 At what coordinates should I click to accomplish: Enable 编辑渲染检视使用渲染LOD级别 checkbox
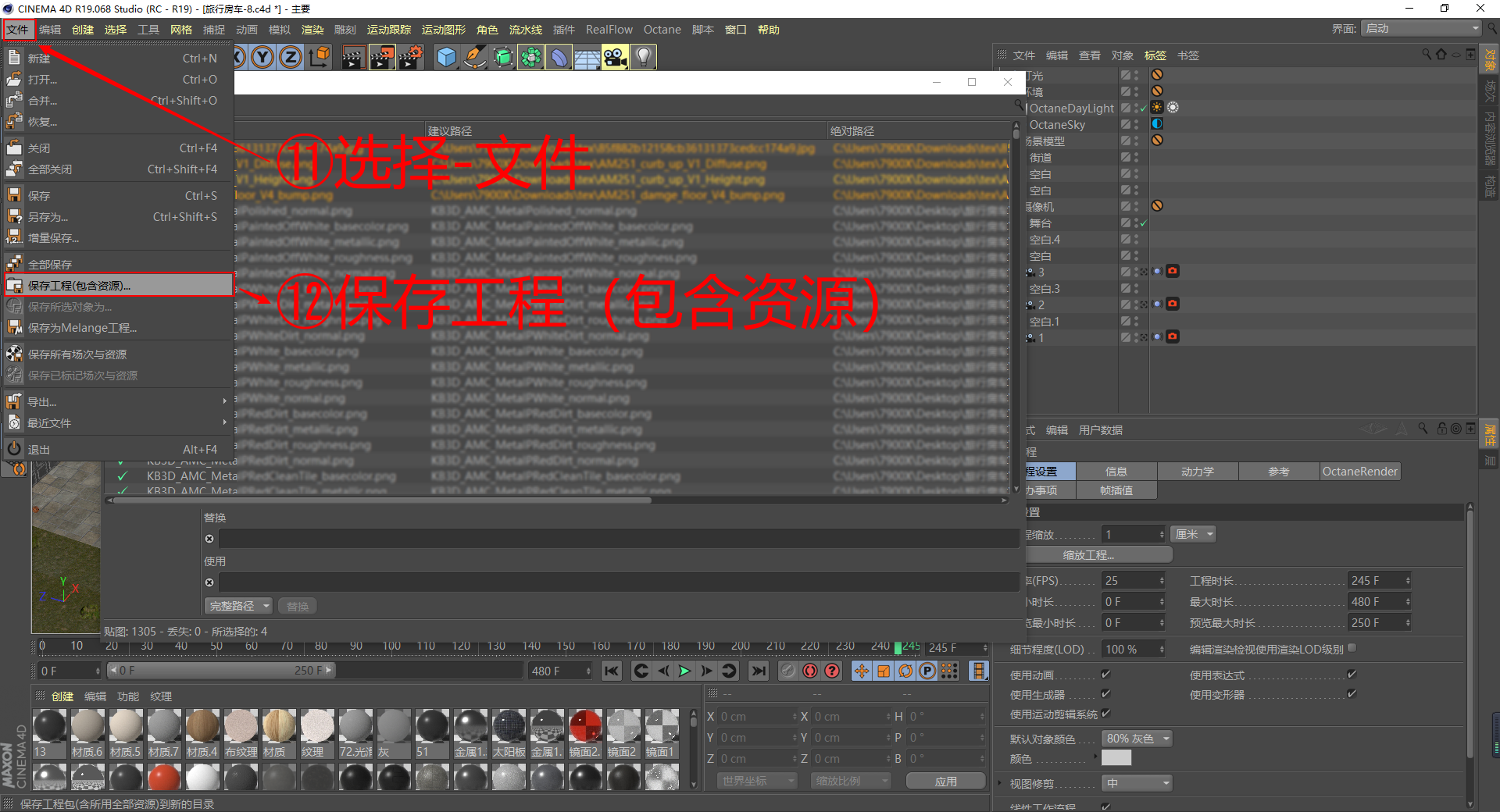(1352, 648)
